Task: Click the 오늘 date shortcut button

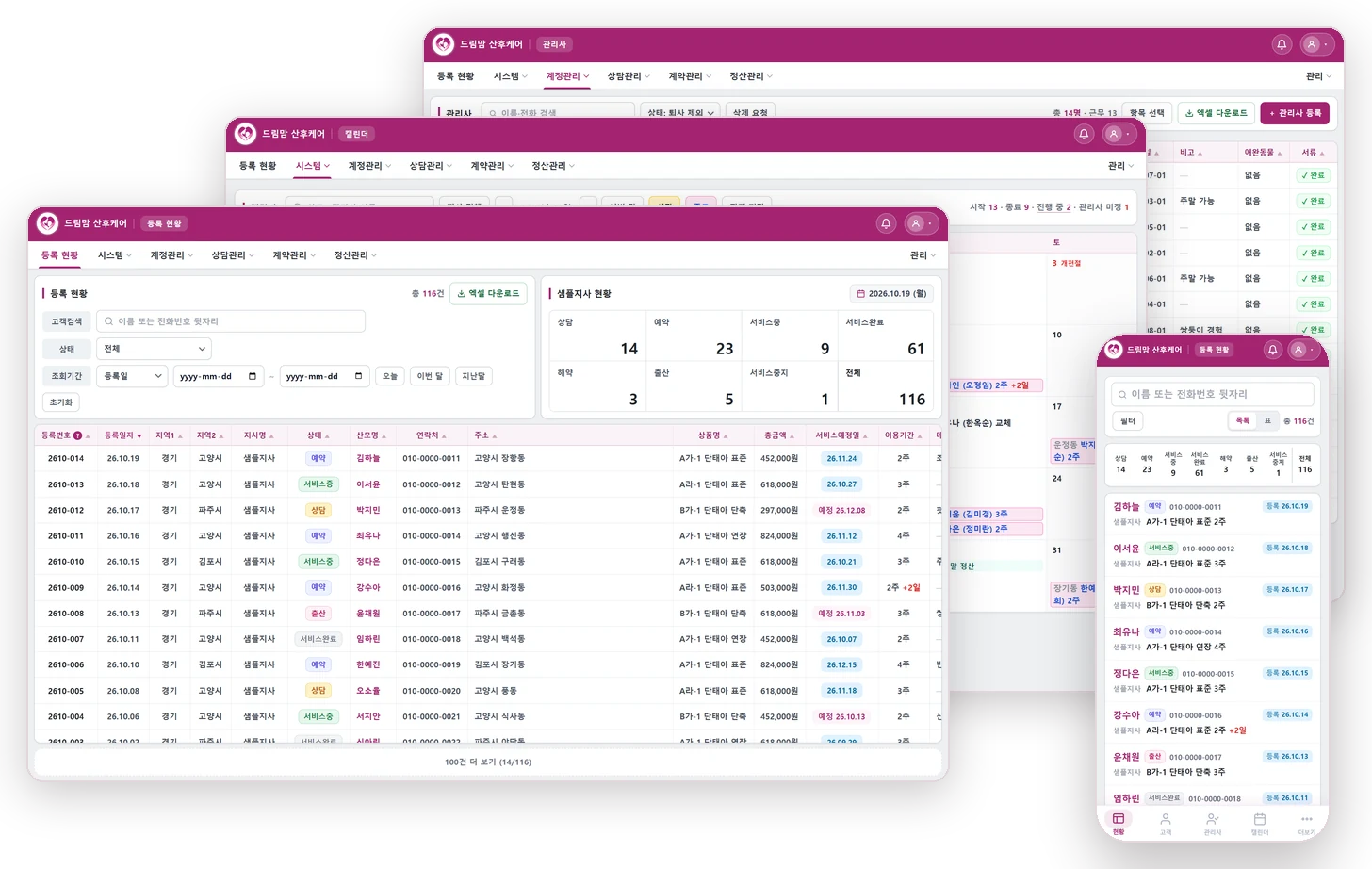Action: pyautogui.click(x=390, y=376)
